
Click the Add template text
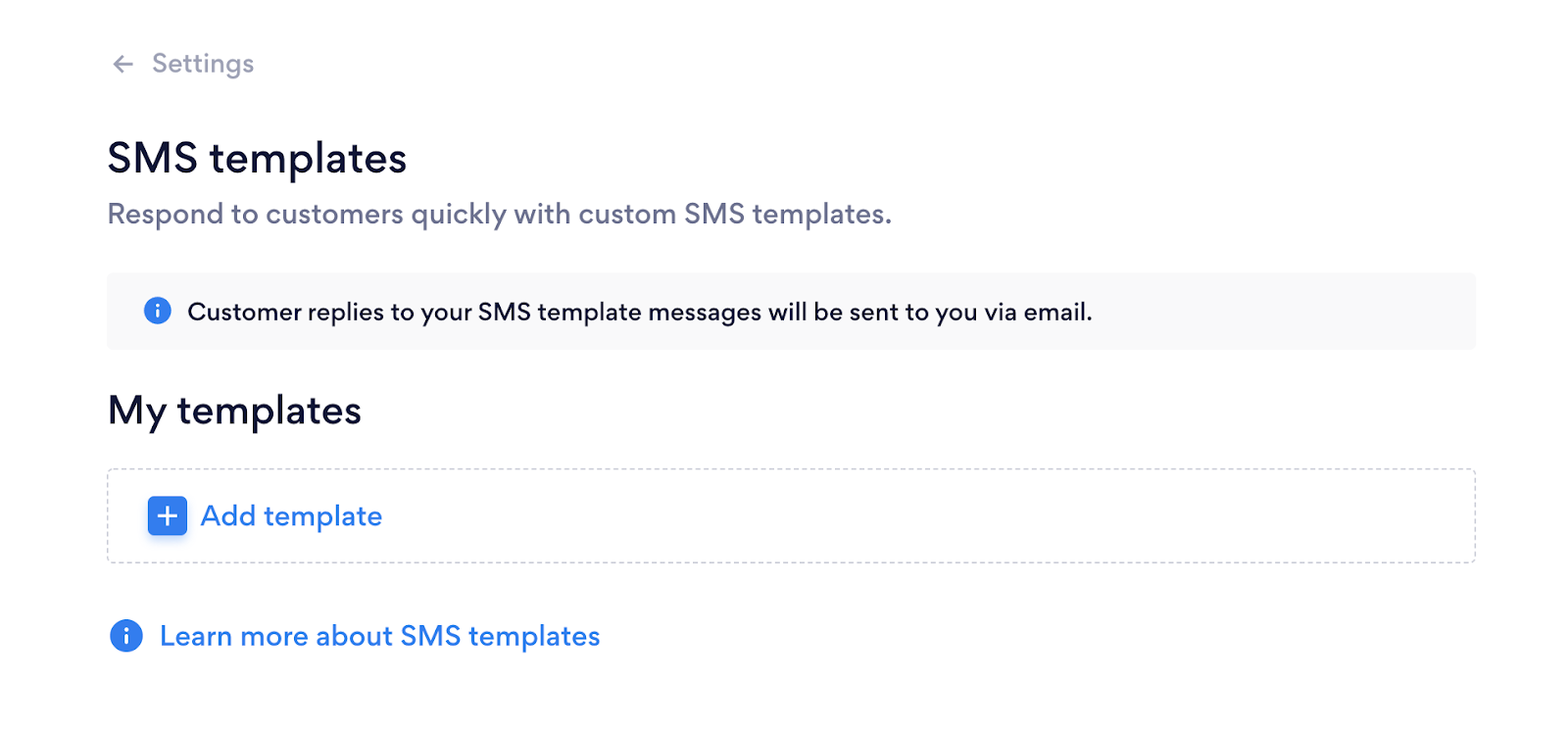tap(291, 515)
